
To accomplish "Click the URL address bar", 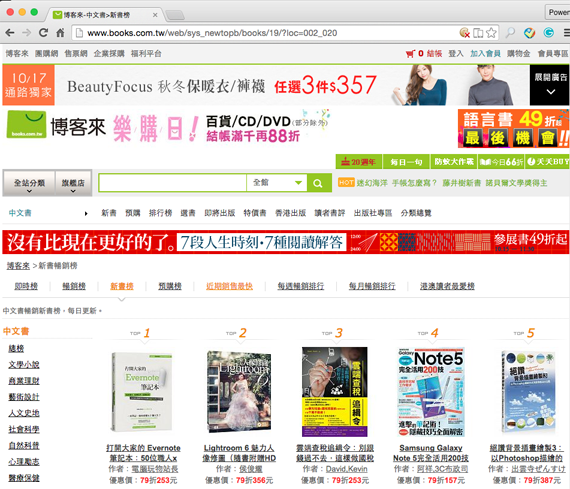I will [x=265, y=33].
